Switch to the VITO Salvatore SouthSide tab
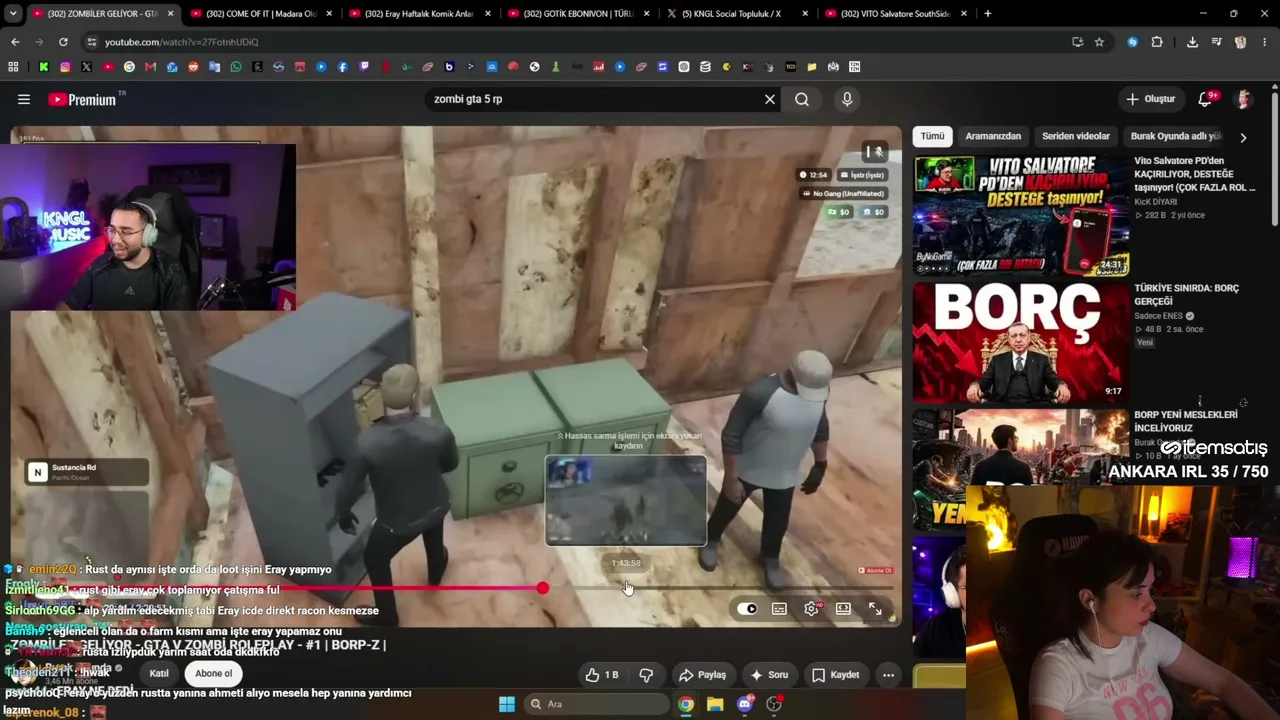Viewport: 1280px width, 720px height. click(x=895, y=14)
